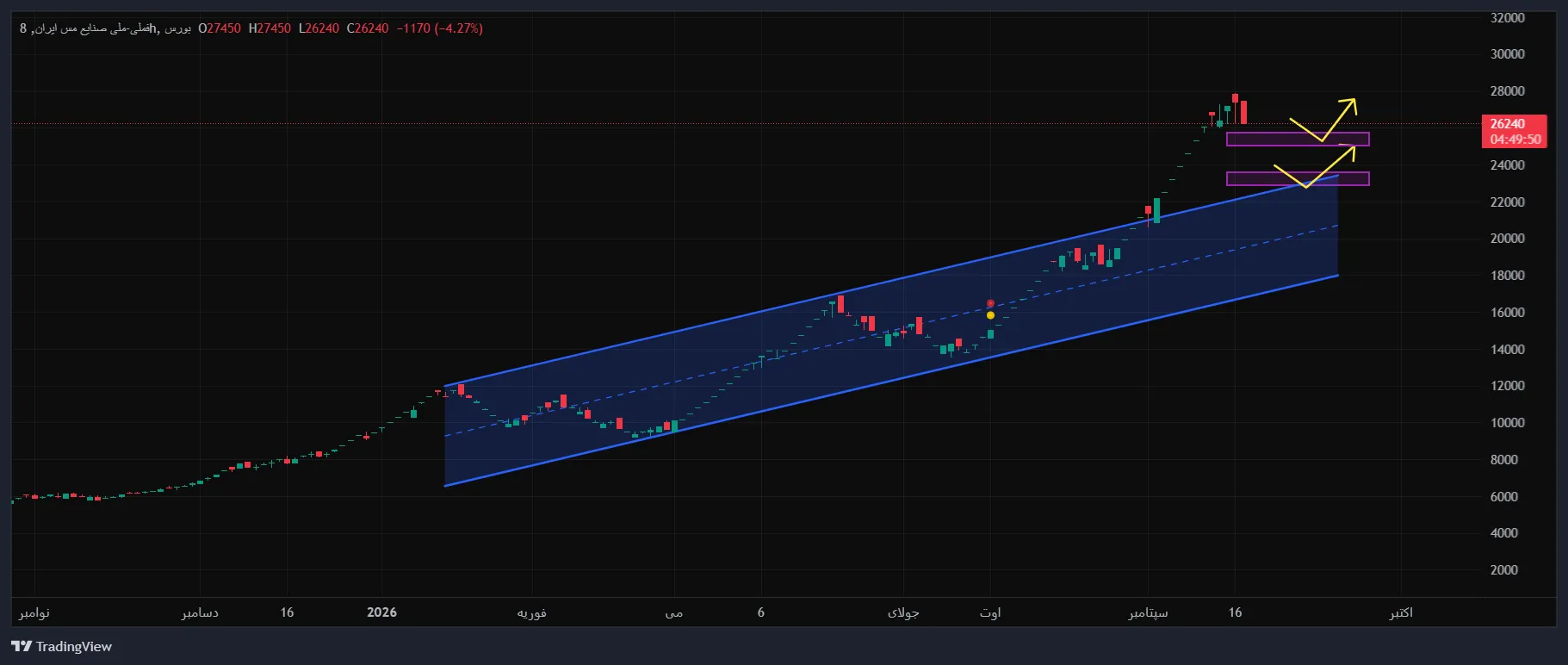This screenshot has width=1568, height=665.
Task: Click the فوریه label on the time axis
Action: coord(531,612)
